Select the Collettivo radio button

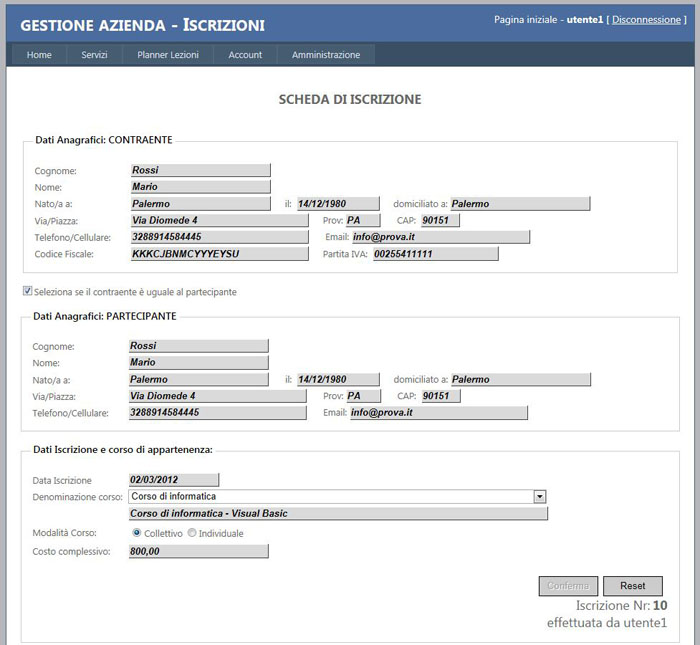coord(137,533)
